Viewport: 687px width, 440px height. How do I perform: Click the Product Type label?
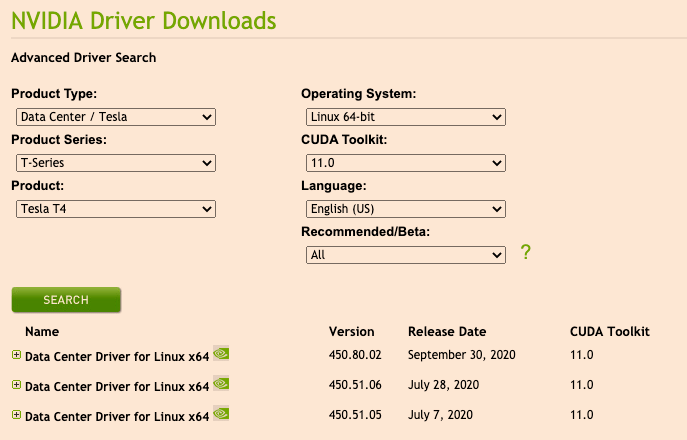click(x=54, y=94)
